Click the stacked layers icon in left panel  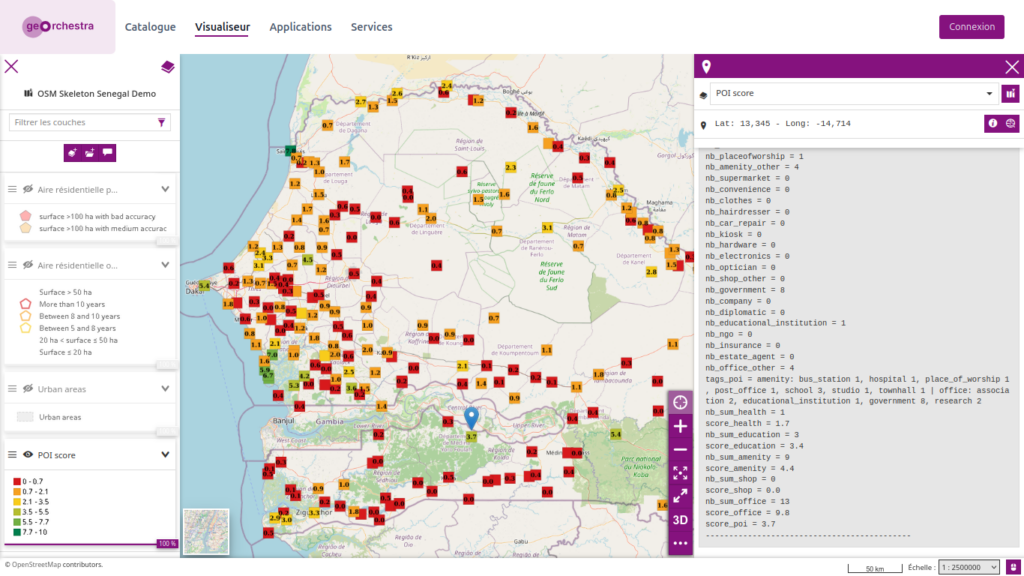[168, 67]
